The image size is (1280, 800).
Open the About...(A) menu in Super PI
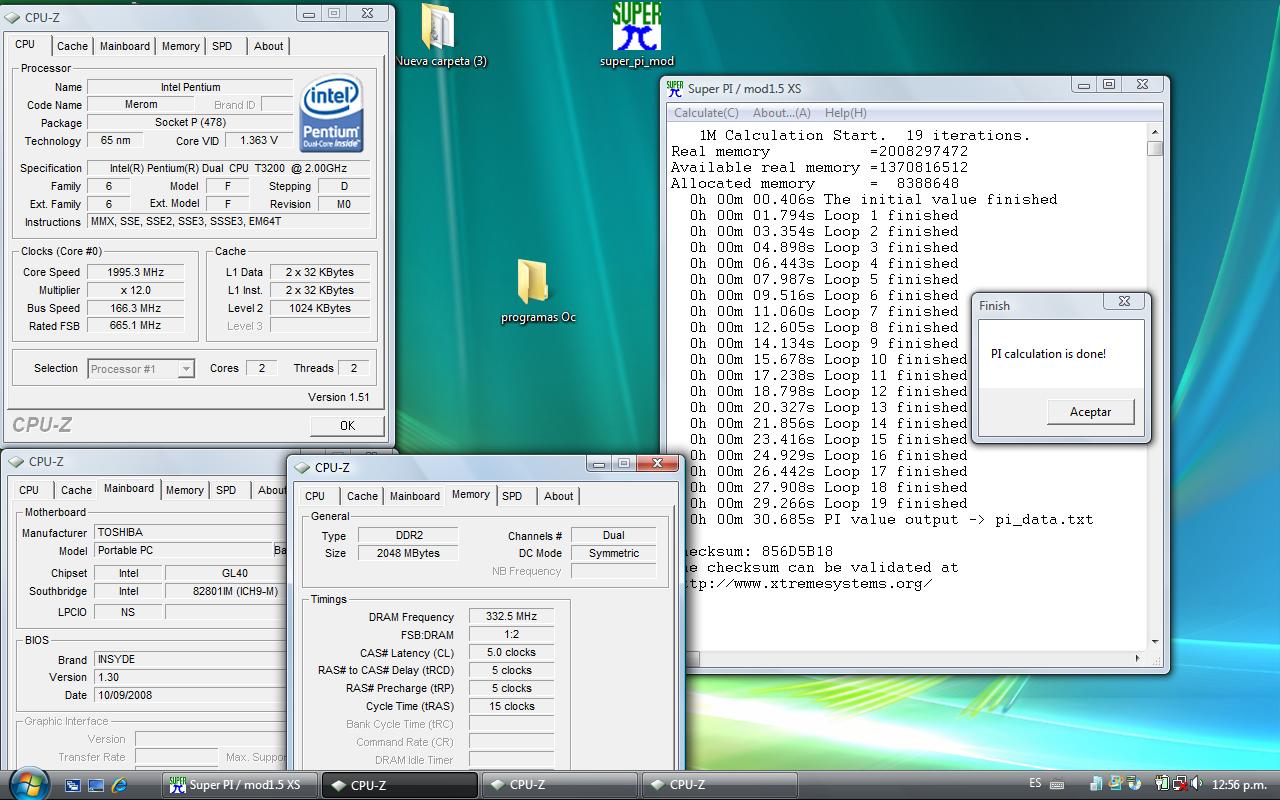pos(781,113)
